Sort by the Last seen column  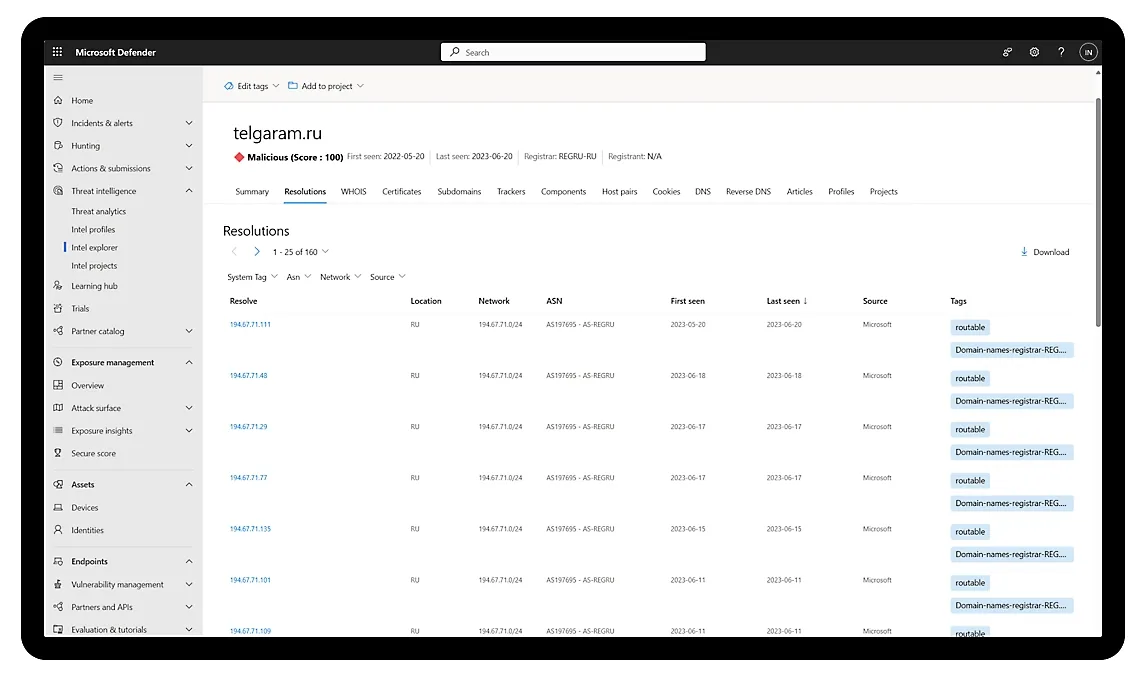point(786,301)
